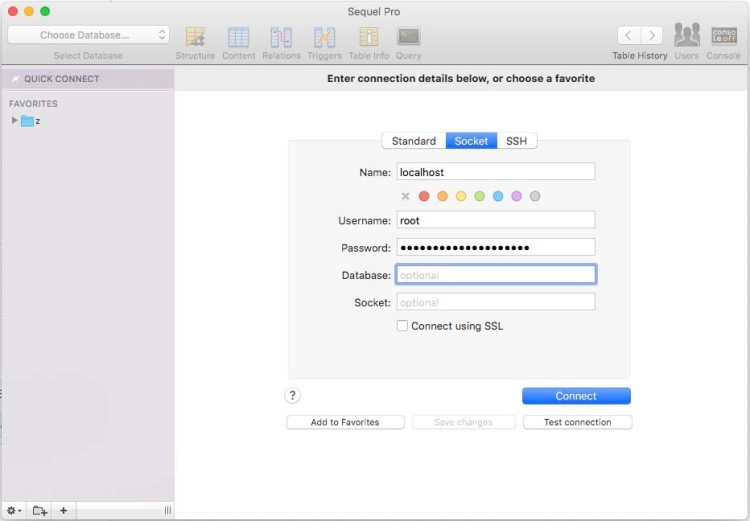Add a new favorite with plus button
Viewport: 750px width, 521px height.
click(64, 510)
